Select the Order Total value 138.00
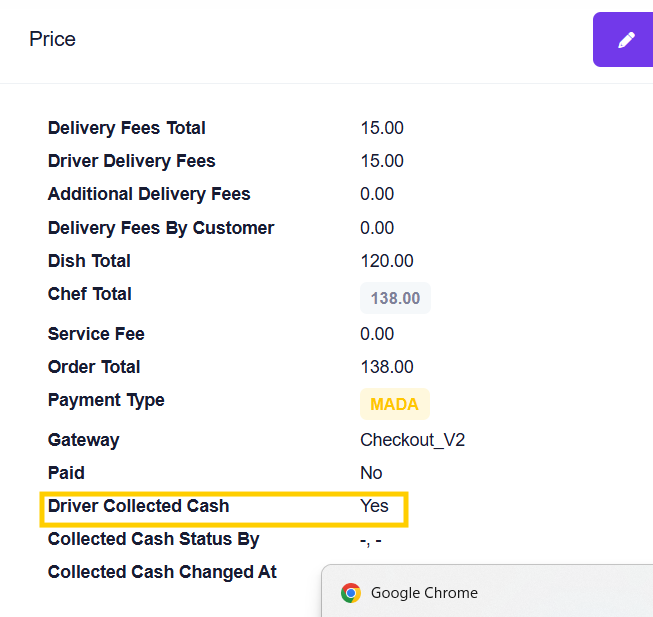This screenshot has height=617, width=653. (387, 367)
